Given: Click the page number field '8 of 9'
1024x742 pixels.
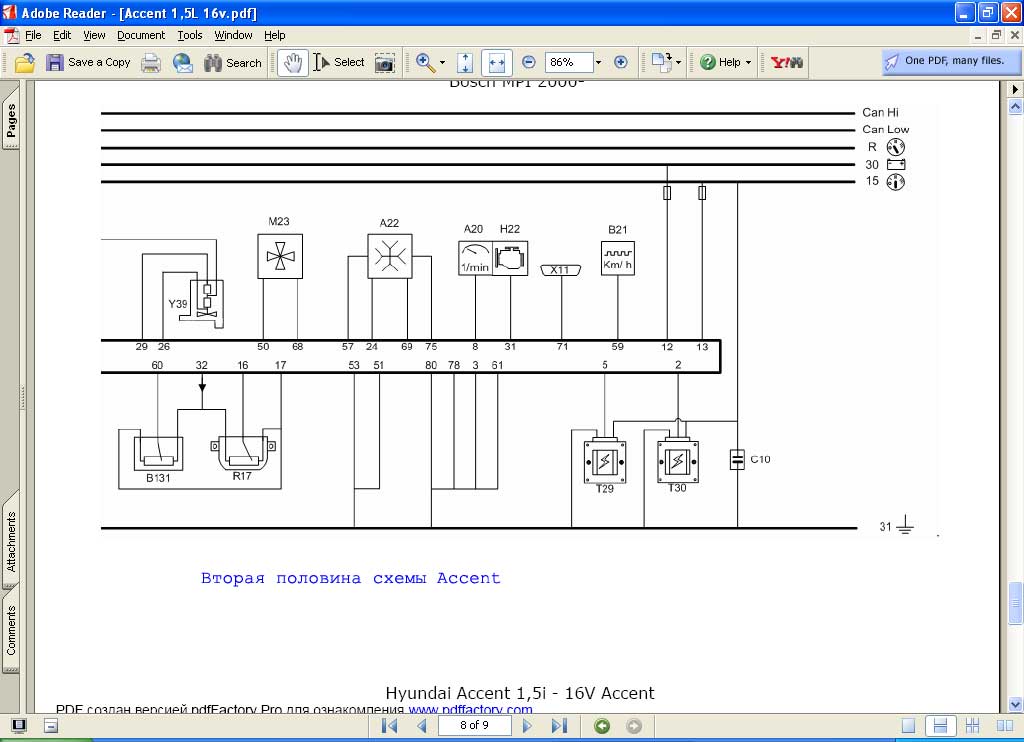Looking at the screenshot, I should pos(474,726).
